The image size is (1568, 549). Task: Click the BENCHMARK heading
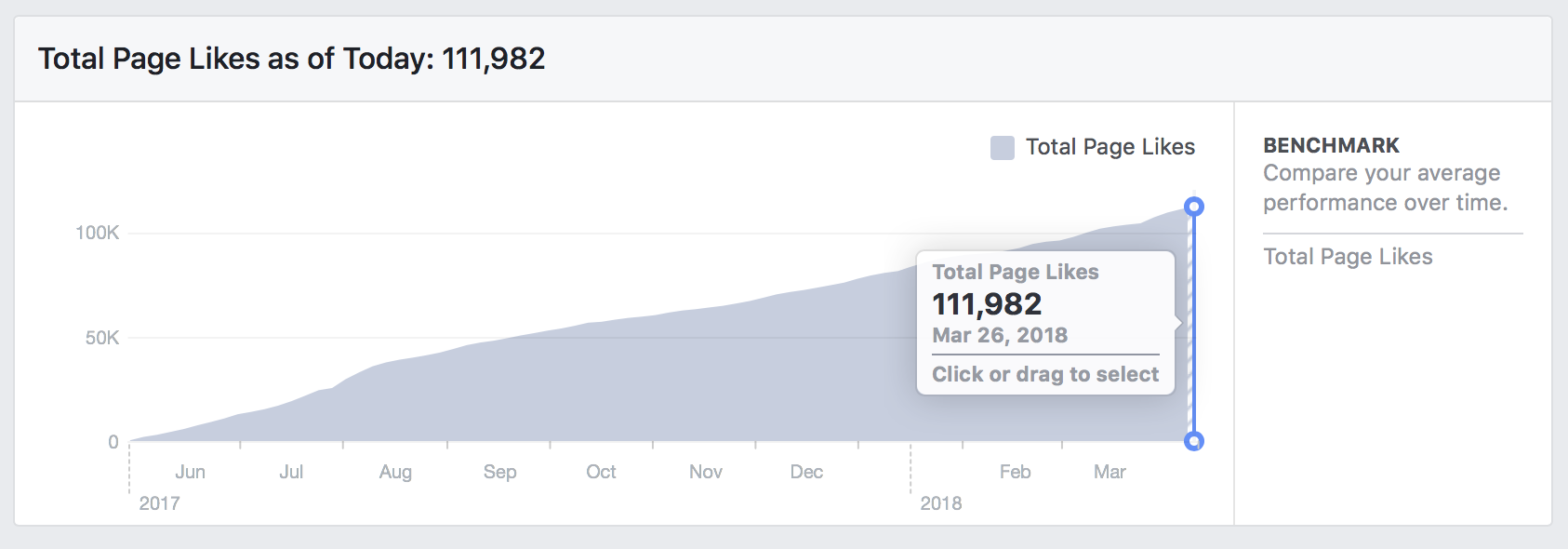[1331, 145]
